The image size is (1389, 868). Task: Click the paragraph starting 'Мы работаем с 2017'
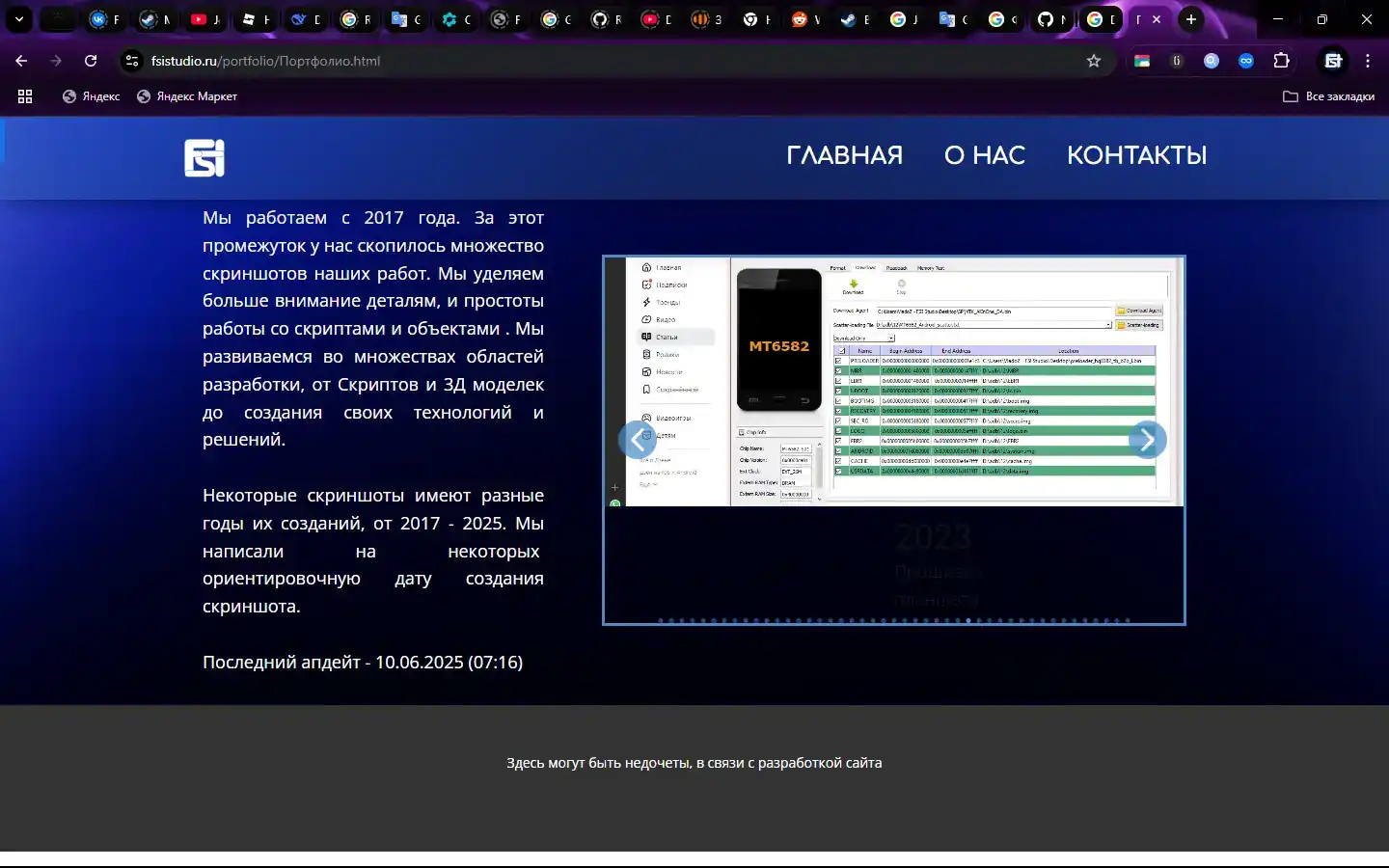point(373,329)
